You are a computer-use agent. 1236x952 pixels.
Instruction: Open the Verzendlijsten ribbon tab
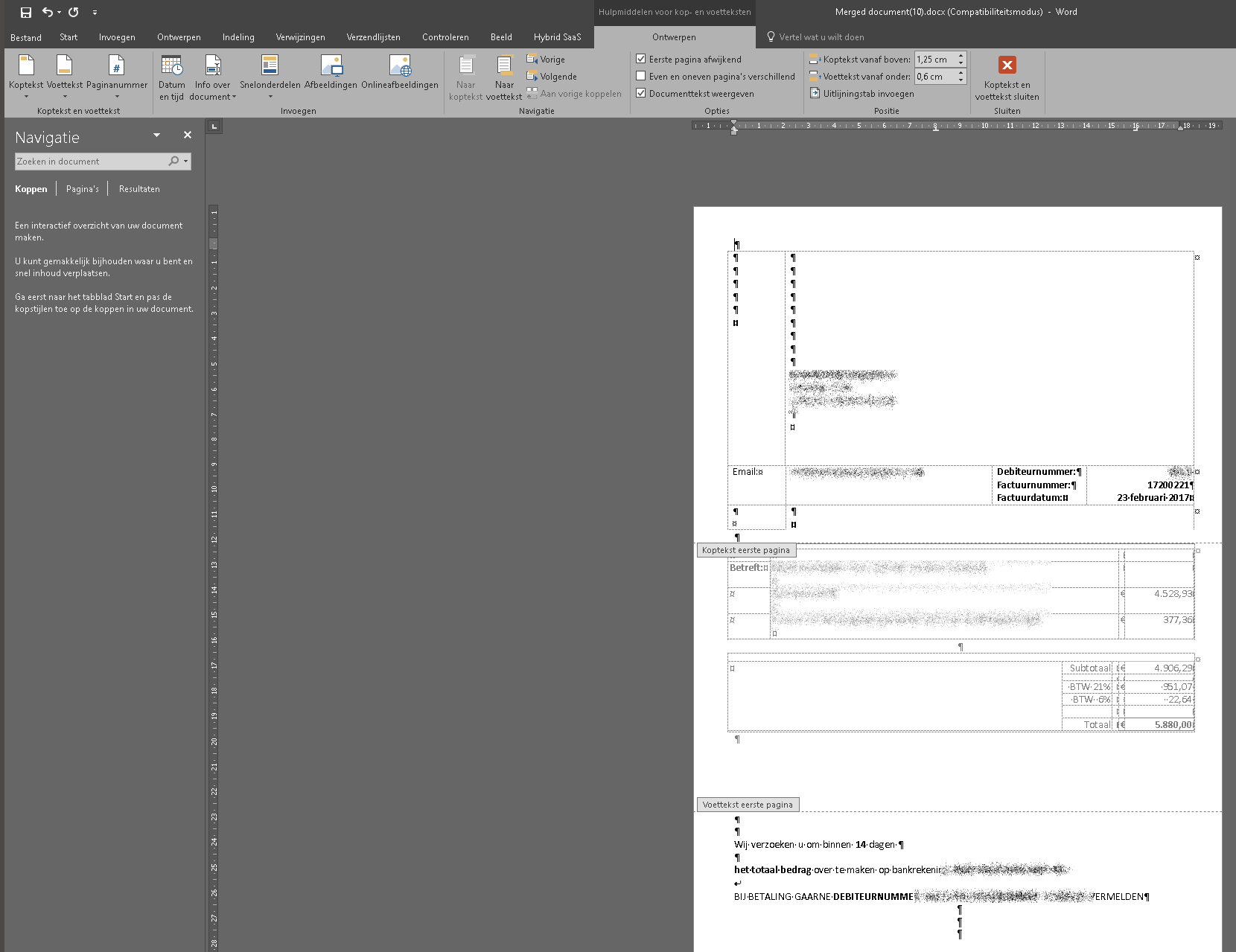(373, 37)
